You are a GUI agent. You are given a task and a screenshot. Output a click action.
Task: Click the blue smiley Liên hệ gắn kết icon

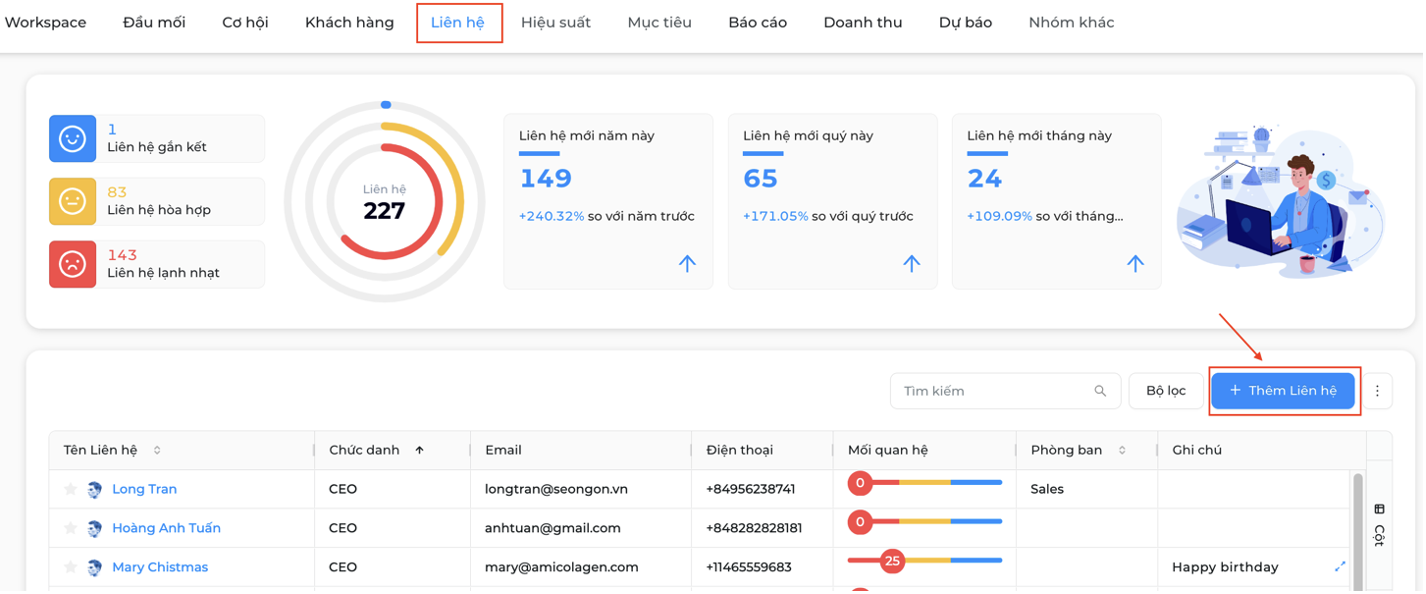click(72, 139)
